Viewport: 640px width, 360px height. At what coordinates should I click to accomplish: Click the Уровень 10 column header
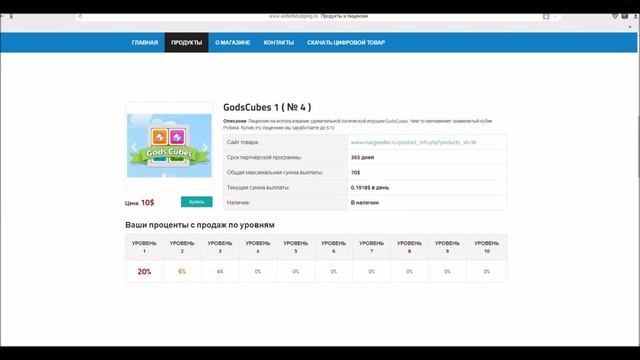point(487,247)
